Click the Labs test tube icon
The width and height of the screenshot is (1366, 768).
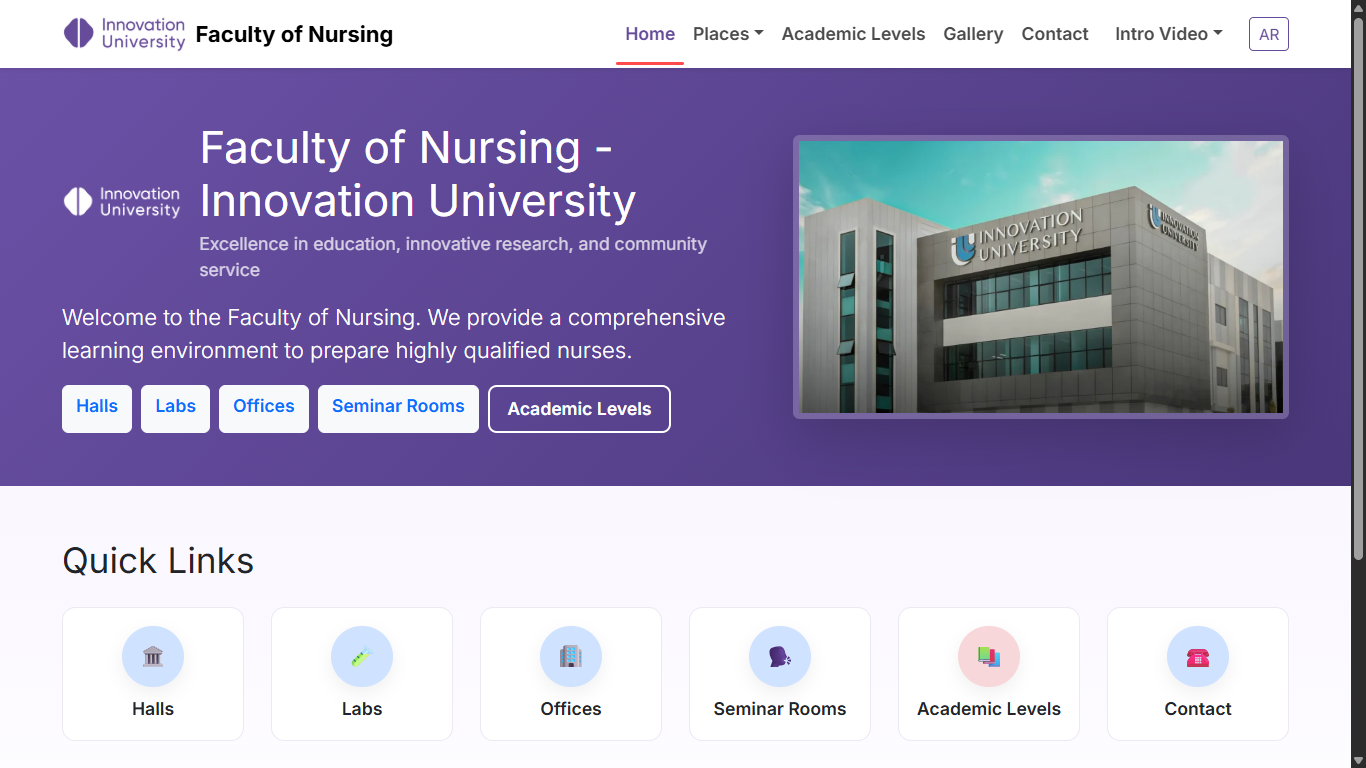click(x=362, y=657)
